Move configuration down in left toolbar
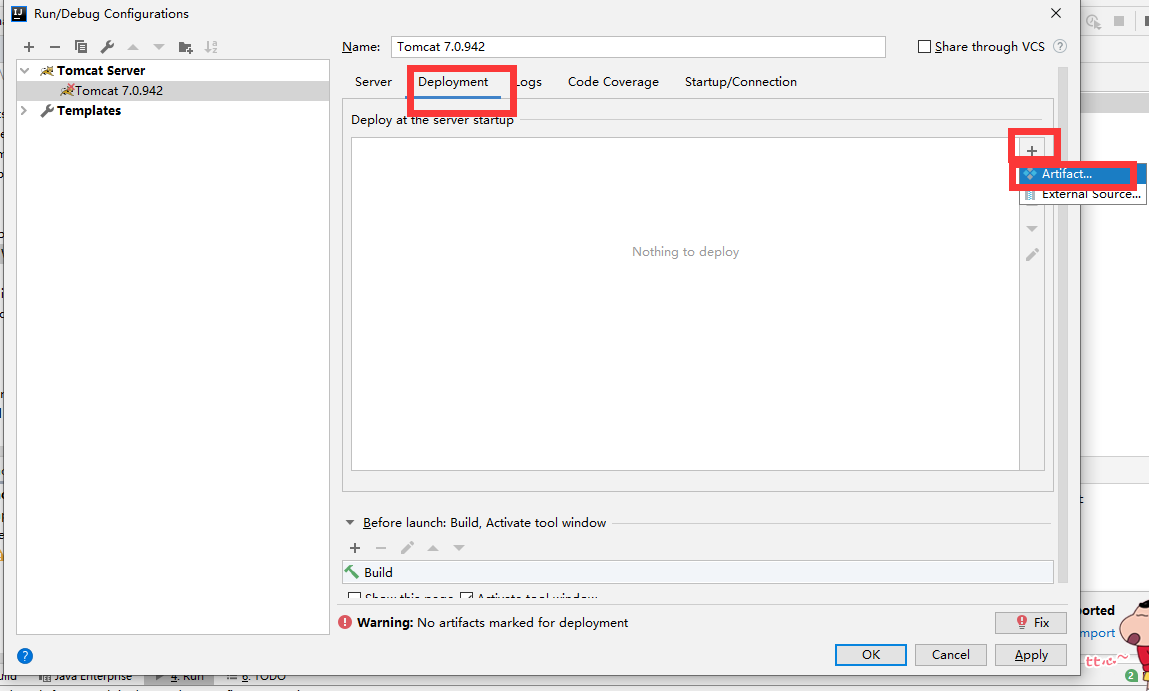 158,47
